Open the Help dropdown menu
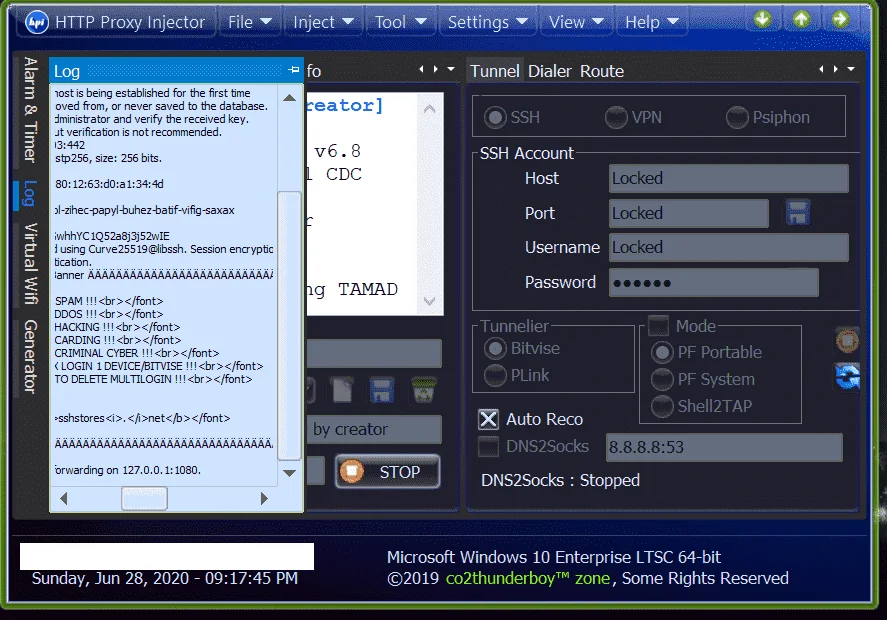887x620 pixels. click(651, 22)
